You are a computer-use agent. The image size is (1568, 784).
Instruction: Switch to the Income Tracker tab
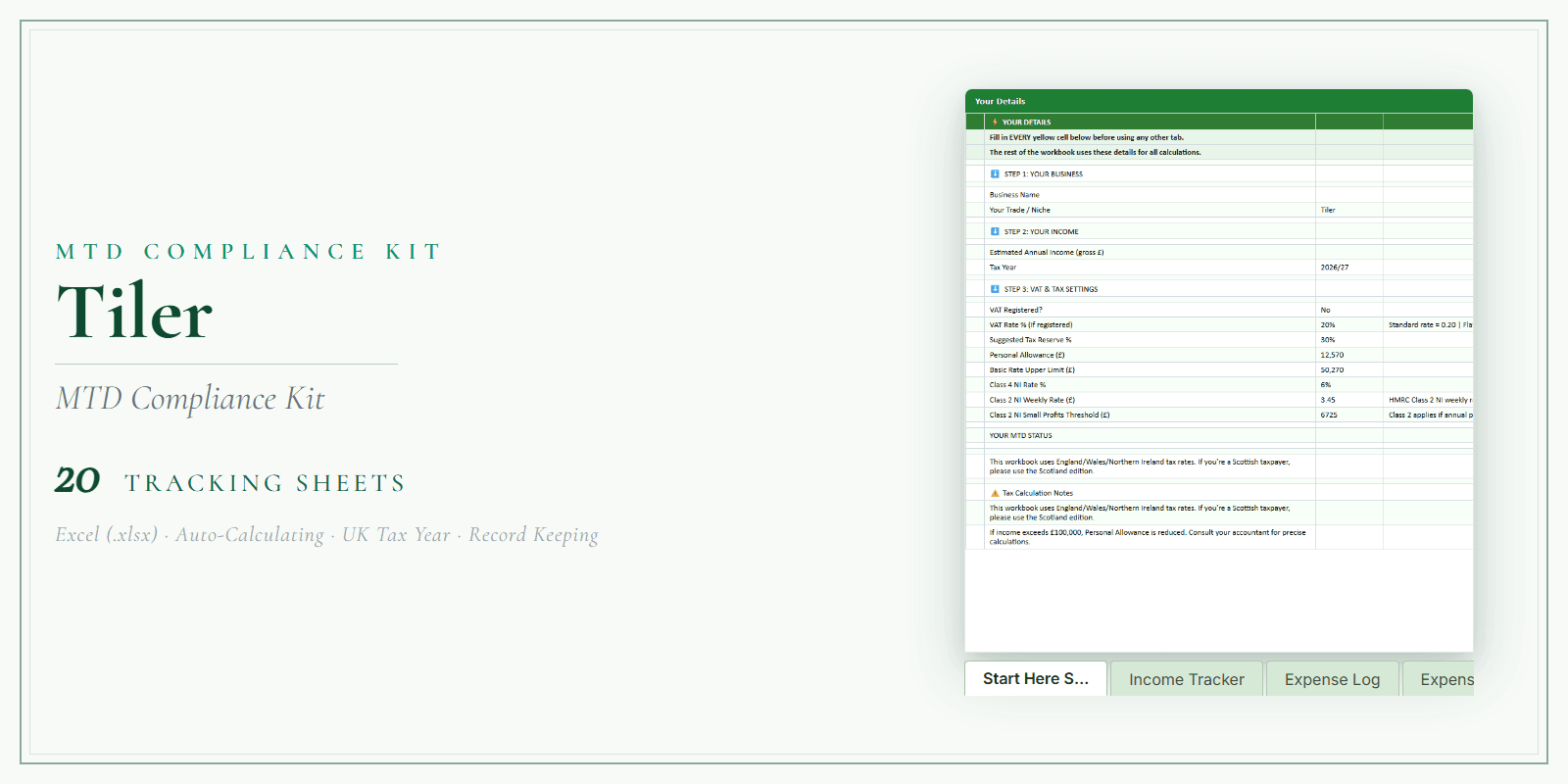[1187, 679]
